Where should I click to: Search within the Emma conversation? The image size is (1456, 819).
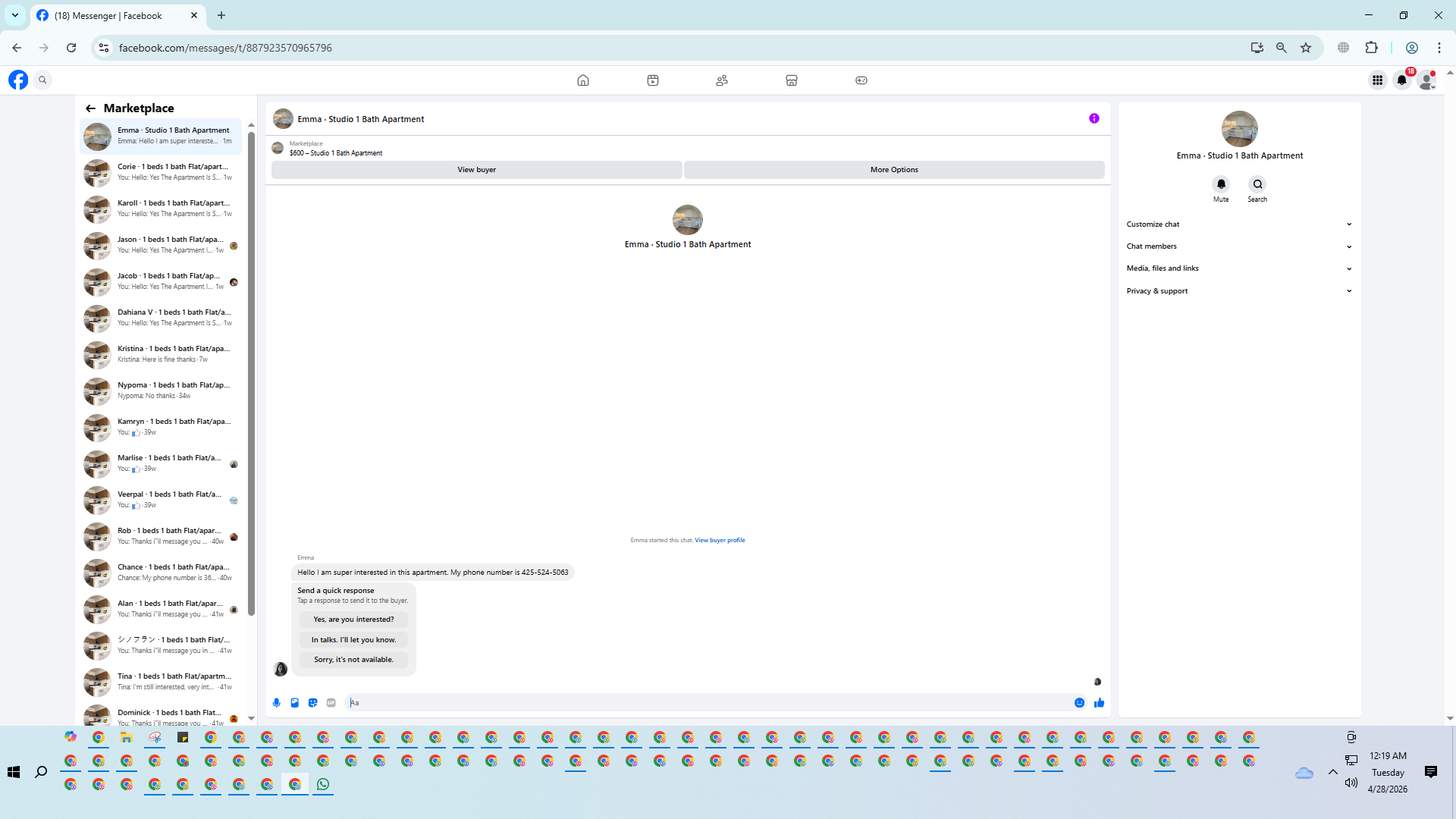(1257, 184)
